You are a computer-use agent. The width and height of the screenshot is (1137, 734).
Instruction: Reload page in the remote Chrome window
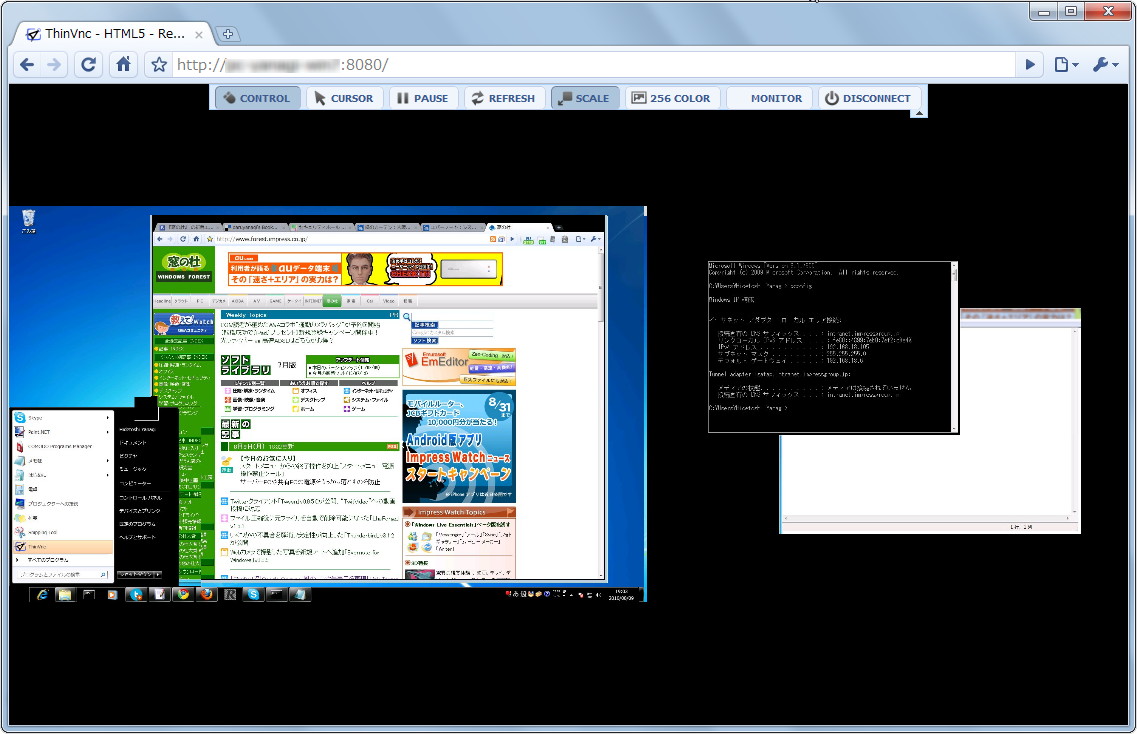(x=183, y=239)
